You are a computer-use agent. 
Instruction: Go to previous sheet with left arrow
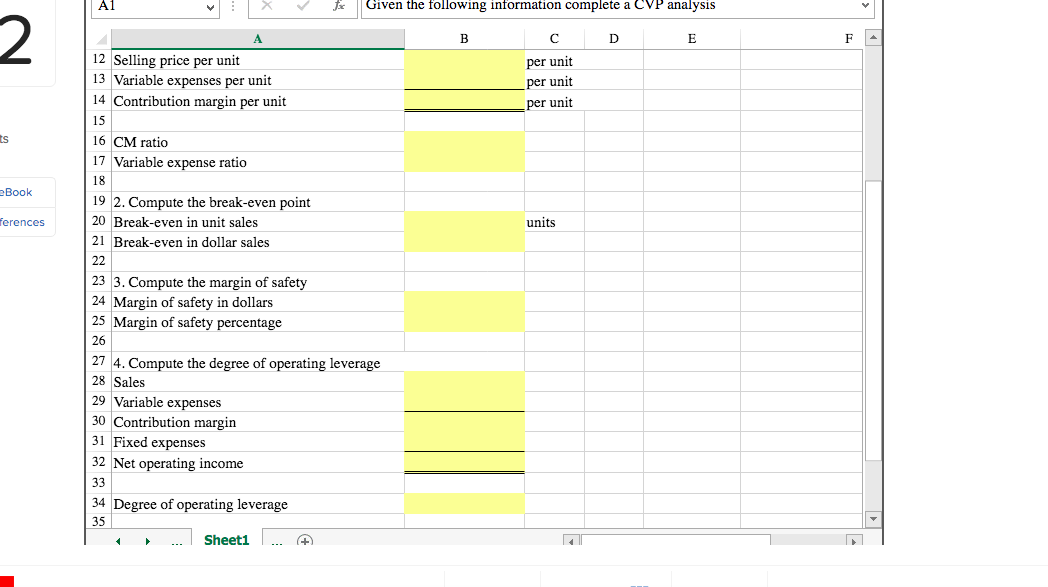118,541
